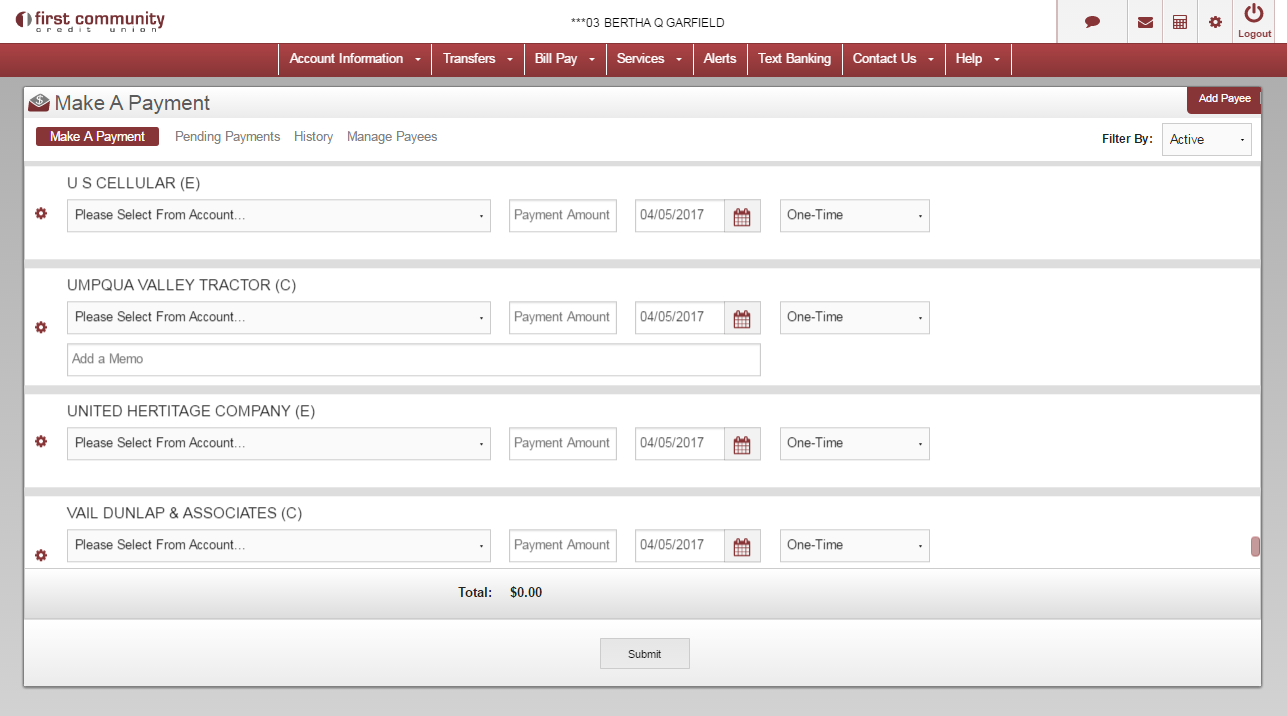Open the calculator icon in header

click(x=1180, y=22)
